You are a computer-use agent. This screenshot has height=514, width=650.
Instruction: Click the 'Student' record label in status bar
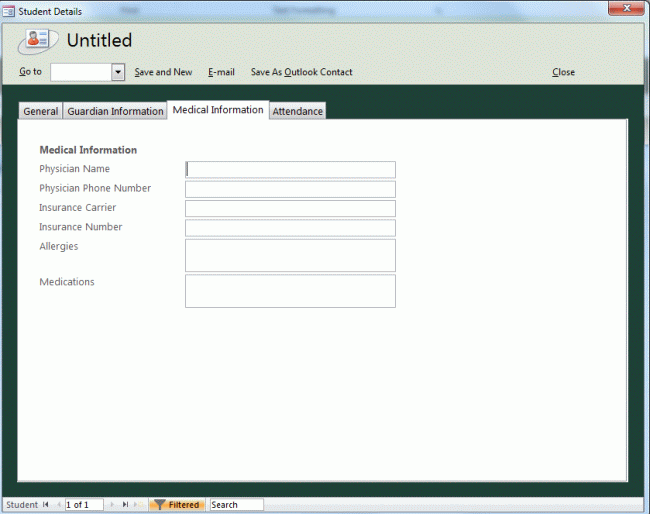point(22,504)
